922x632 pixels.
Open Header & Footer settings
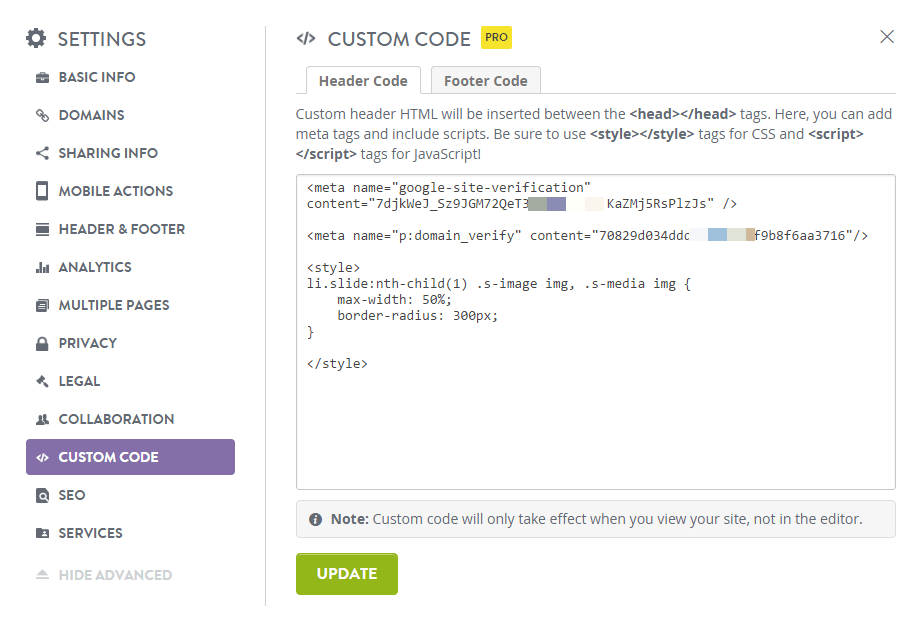click(121, 229)
